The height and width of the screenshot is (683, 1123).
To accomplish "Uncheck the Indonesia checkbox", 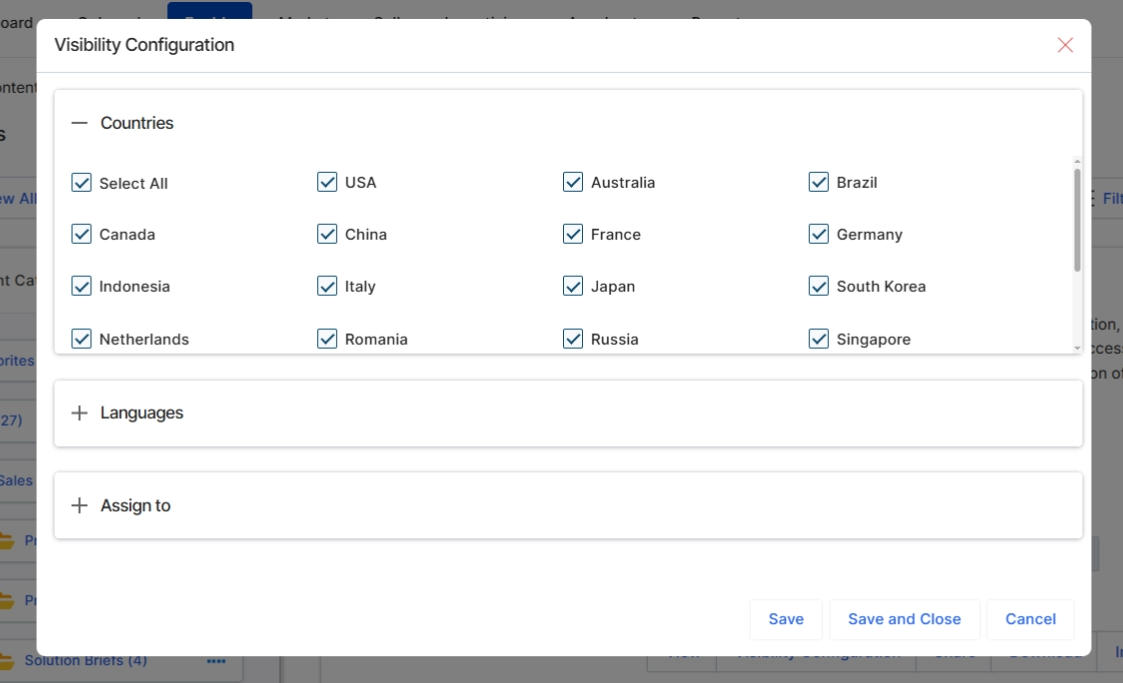I will [x=82, y=286].
